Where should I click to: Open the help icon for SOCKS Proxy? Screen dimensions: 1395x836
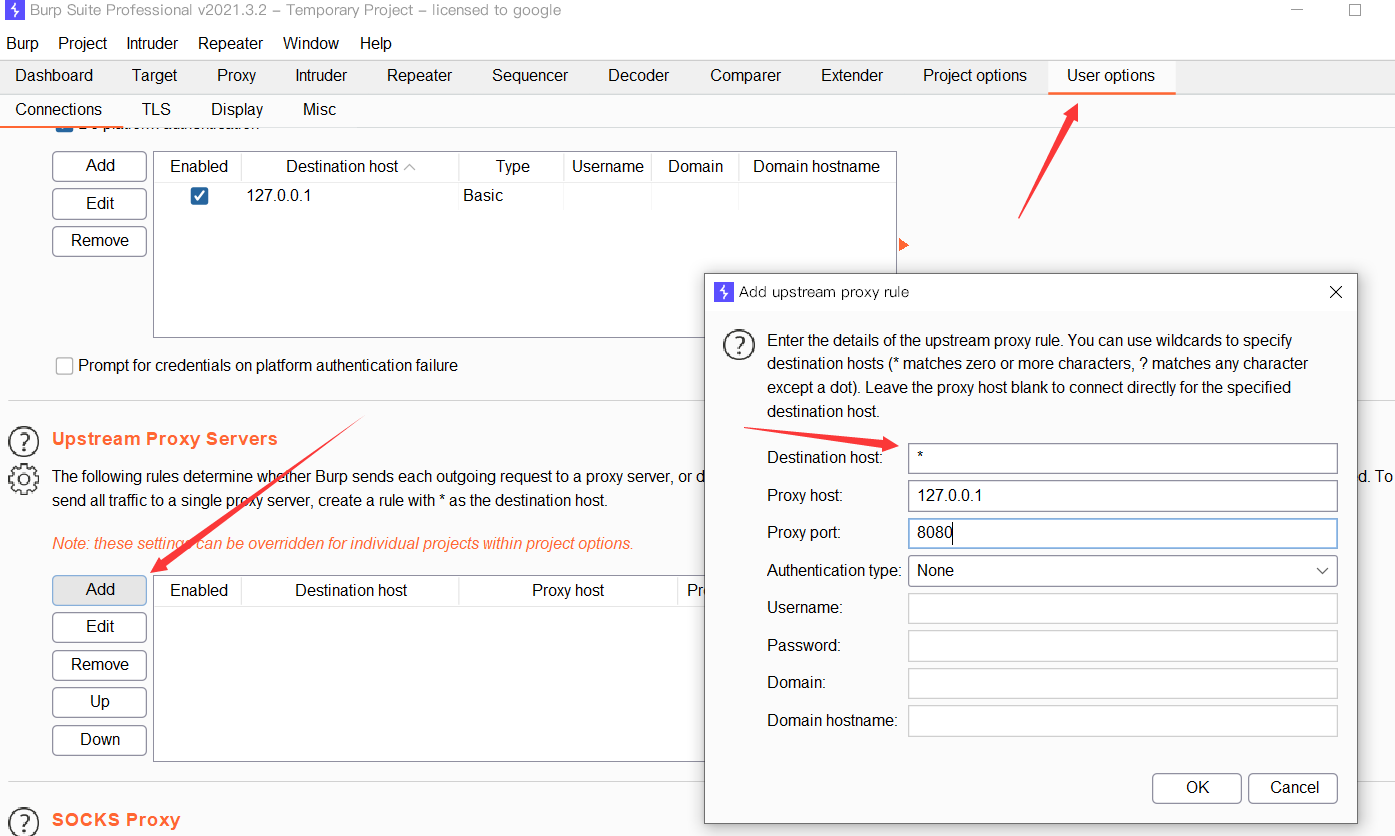[23, 821]
